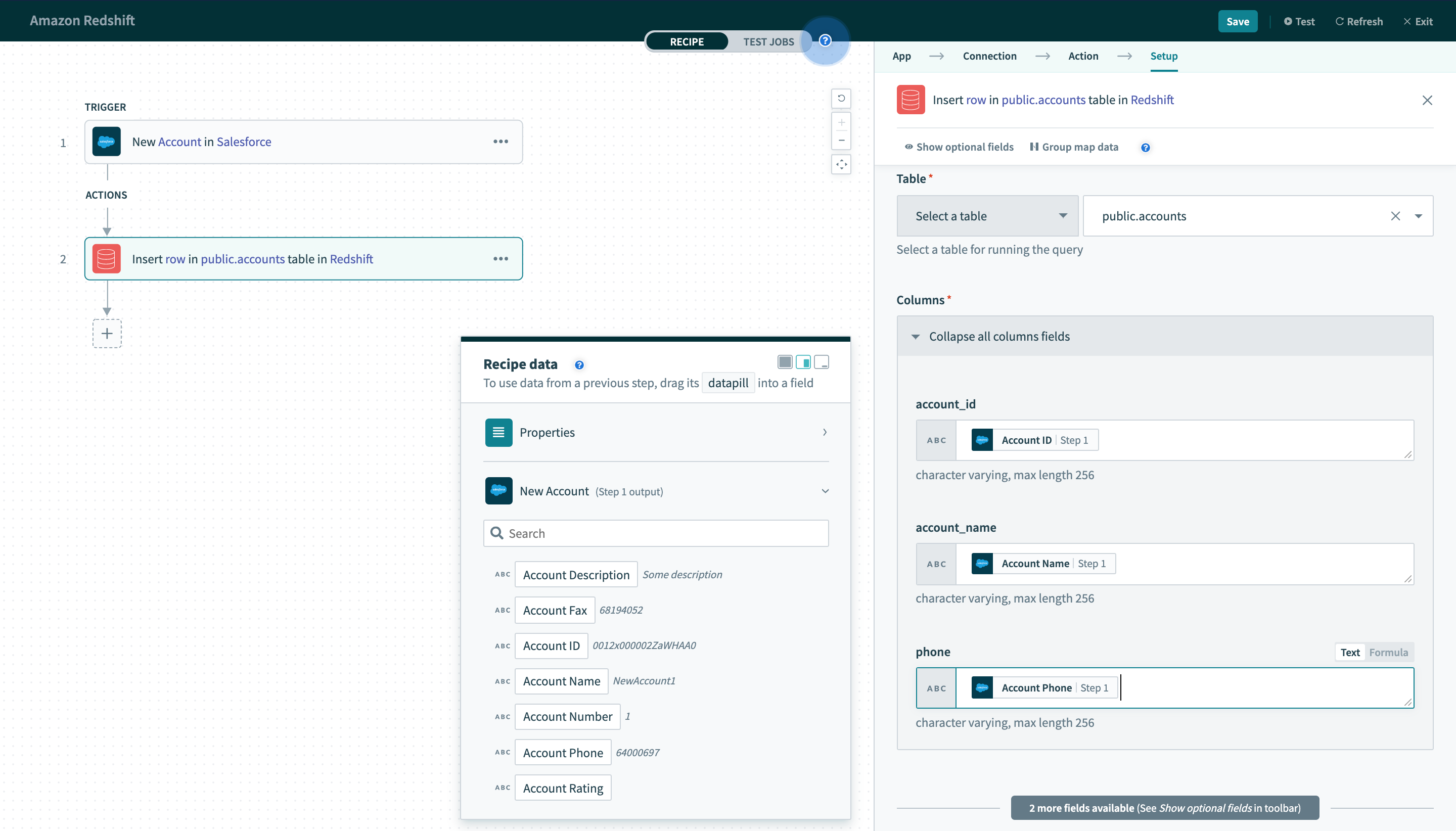Toggle compact view in Recipe data panel
The width and height of the screenshot is (1456, 831).
click(821, 363)
